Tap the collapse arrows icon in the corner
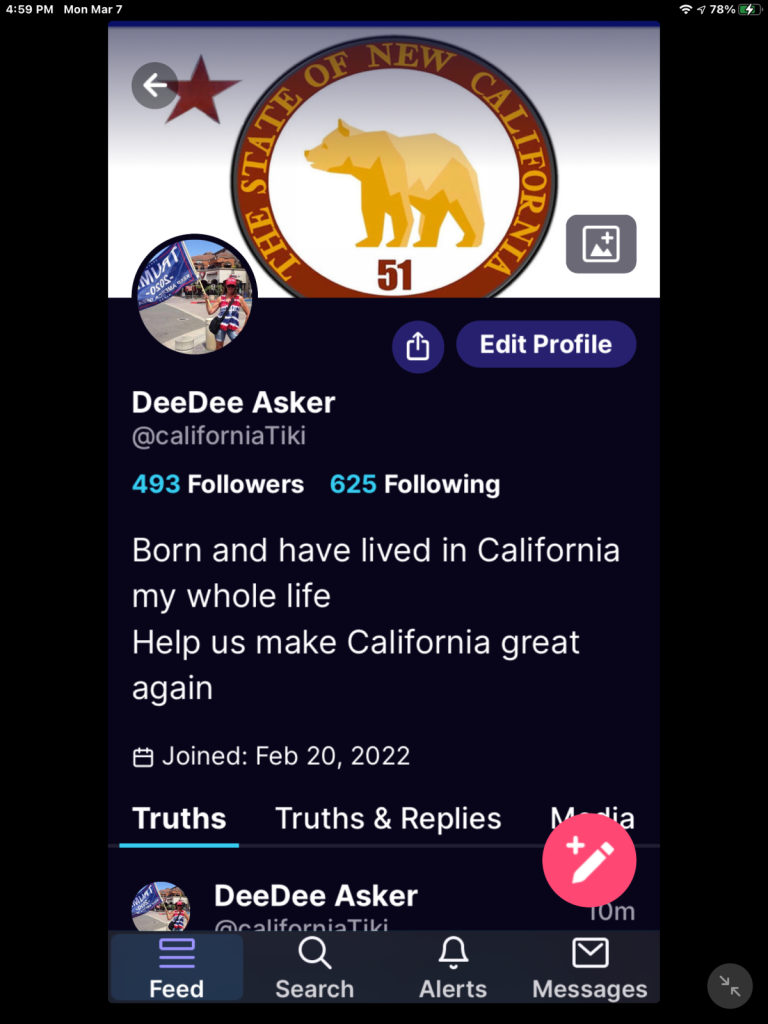 coord(729,986)
